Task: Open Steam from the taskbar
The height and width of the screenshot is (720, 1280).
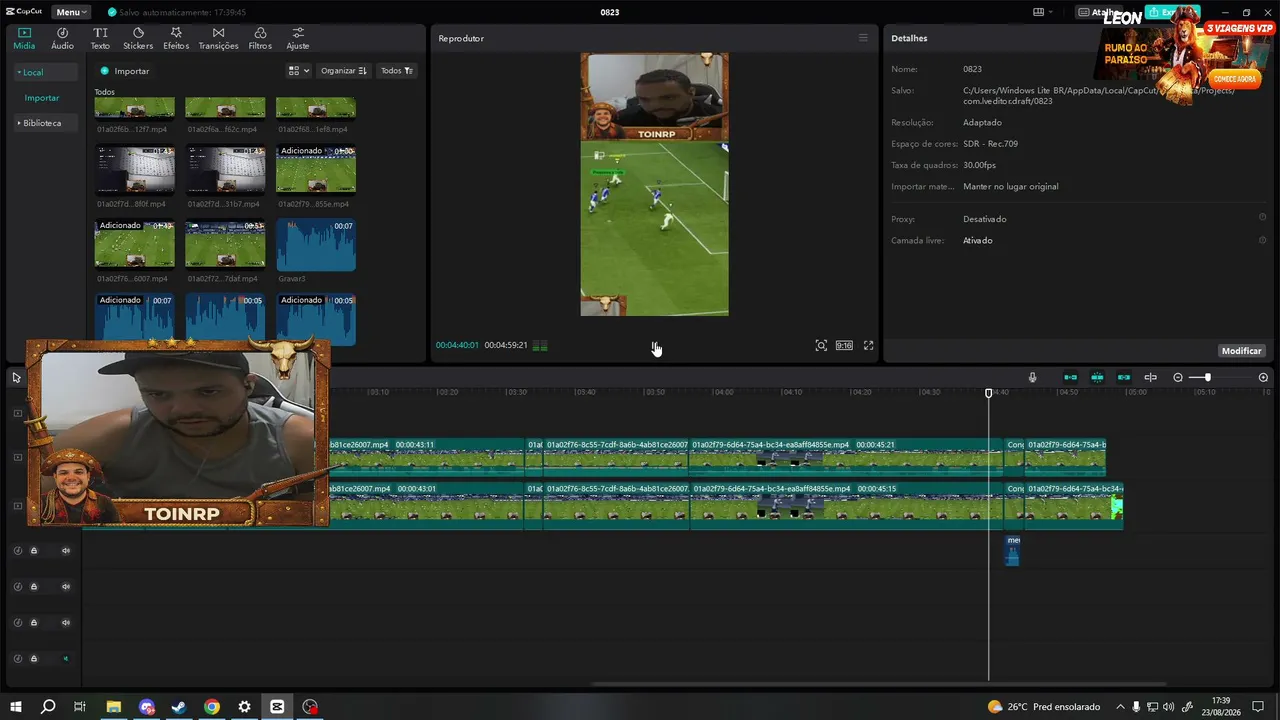Action: [x=179, y=707]
